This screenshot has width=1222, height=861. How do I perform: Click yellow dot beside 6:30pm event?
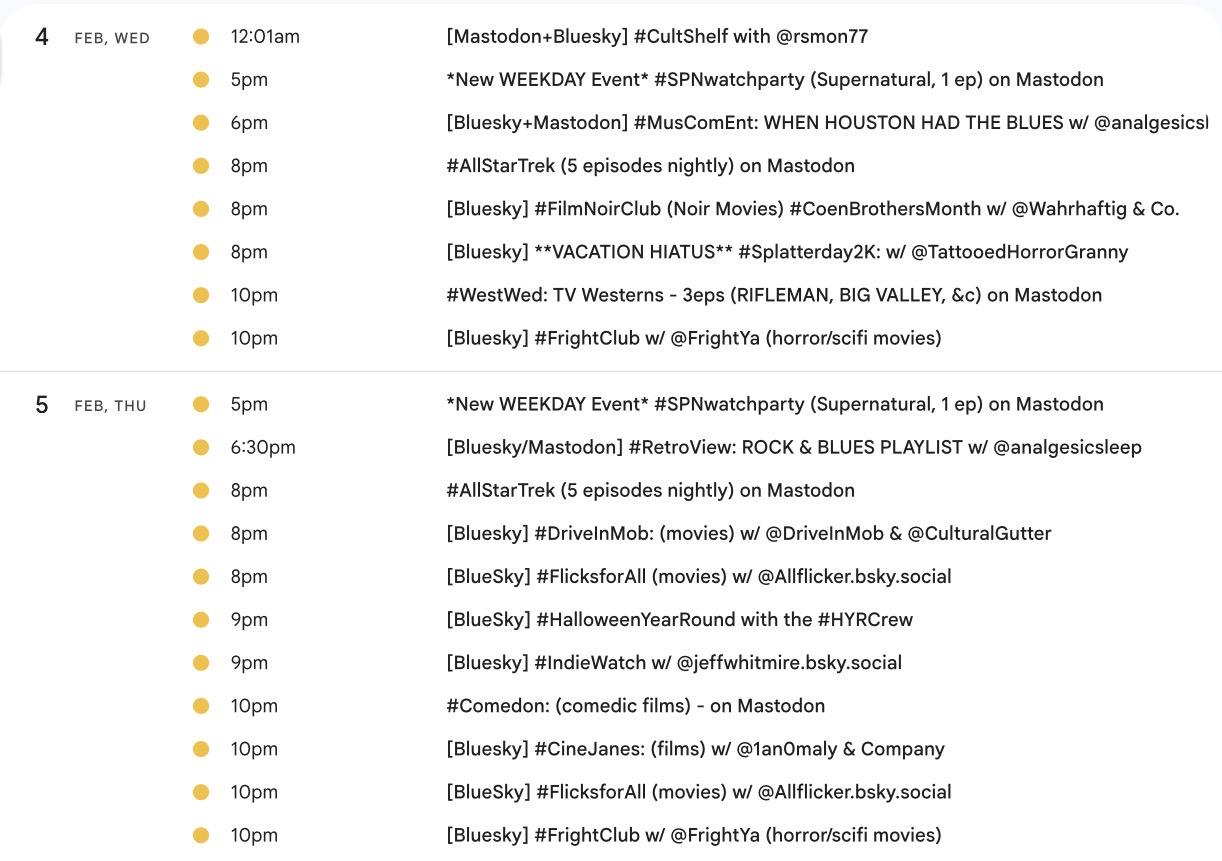[x=201, y=447]
